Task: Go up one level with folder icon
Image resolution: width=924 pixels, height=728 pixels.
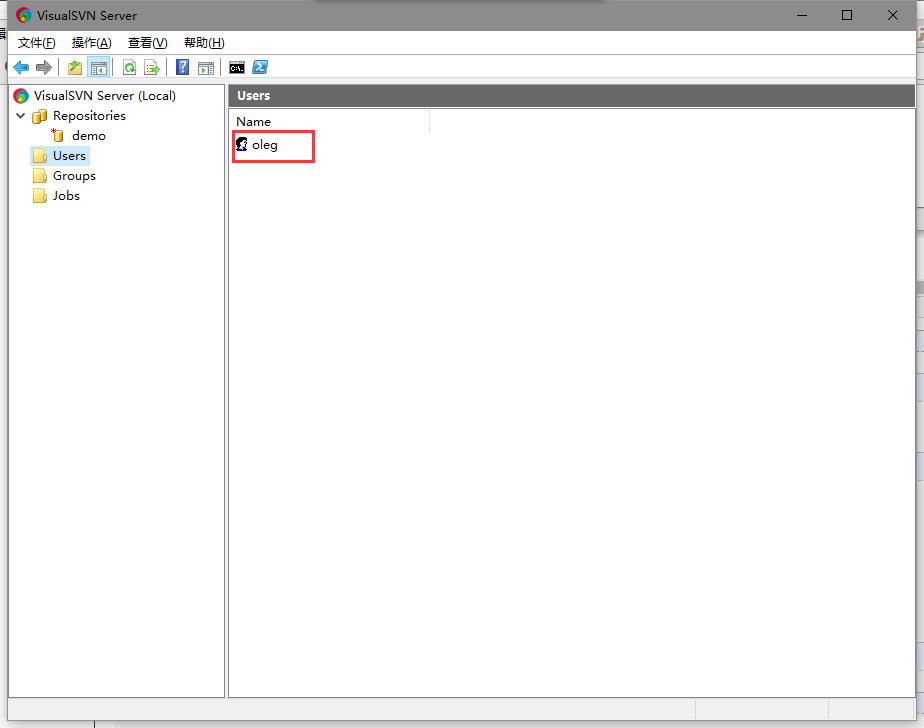Action: point(75,68)
